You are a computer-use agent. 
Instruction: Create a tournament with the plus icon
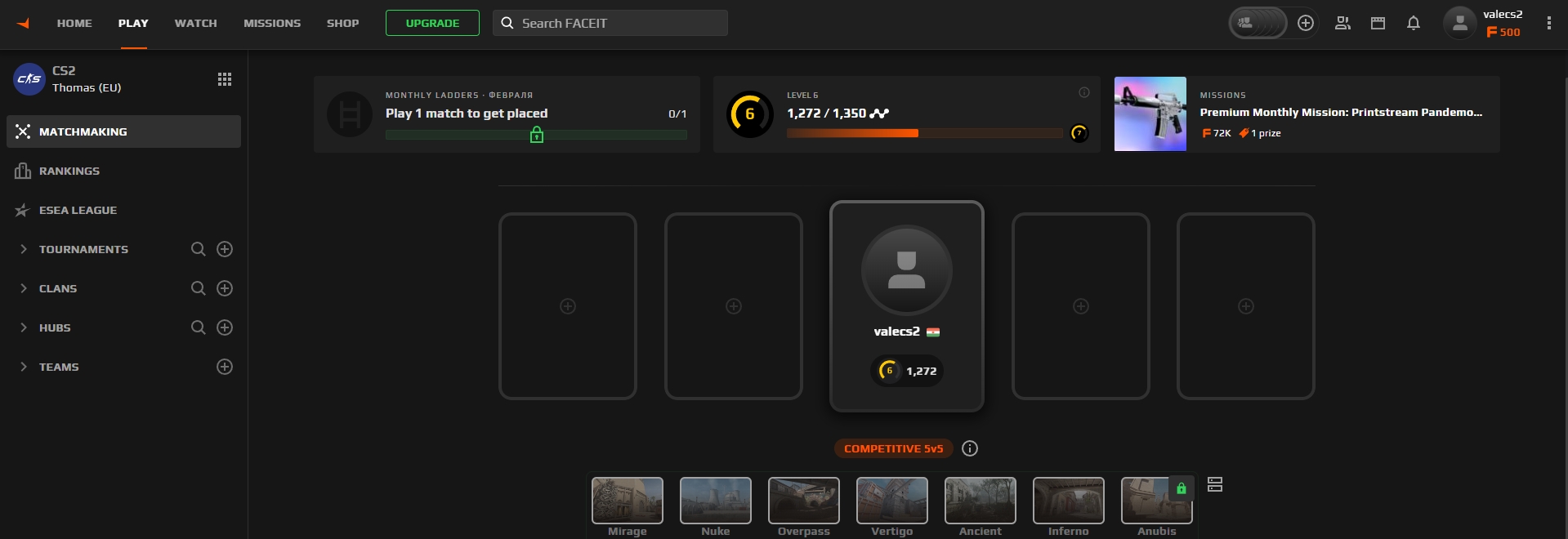pos(225,249)
